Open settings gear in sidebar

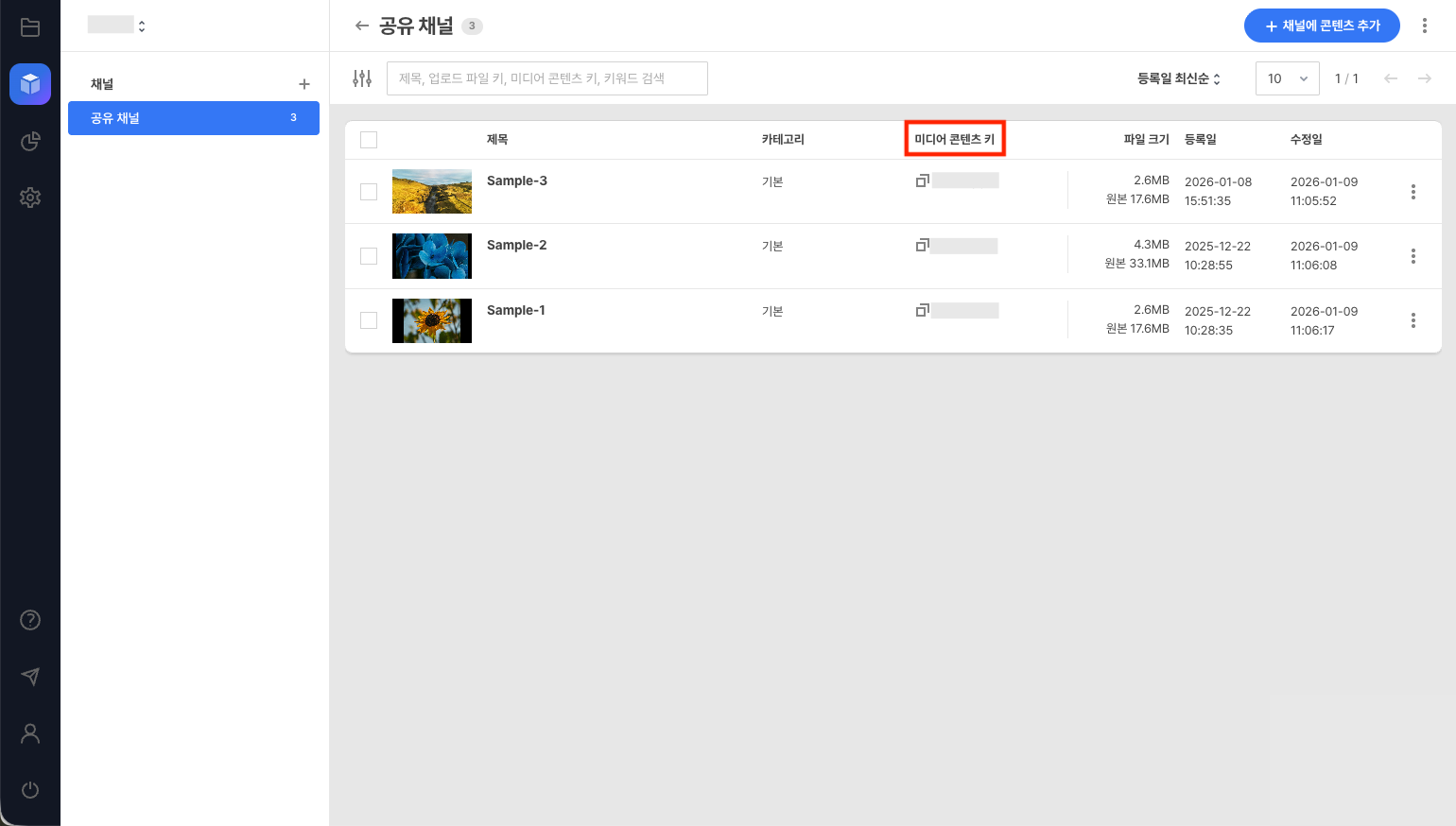pos(30,198)
